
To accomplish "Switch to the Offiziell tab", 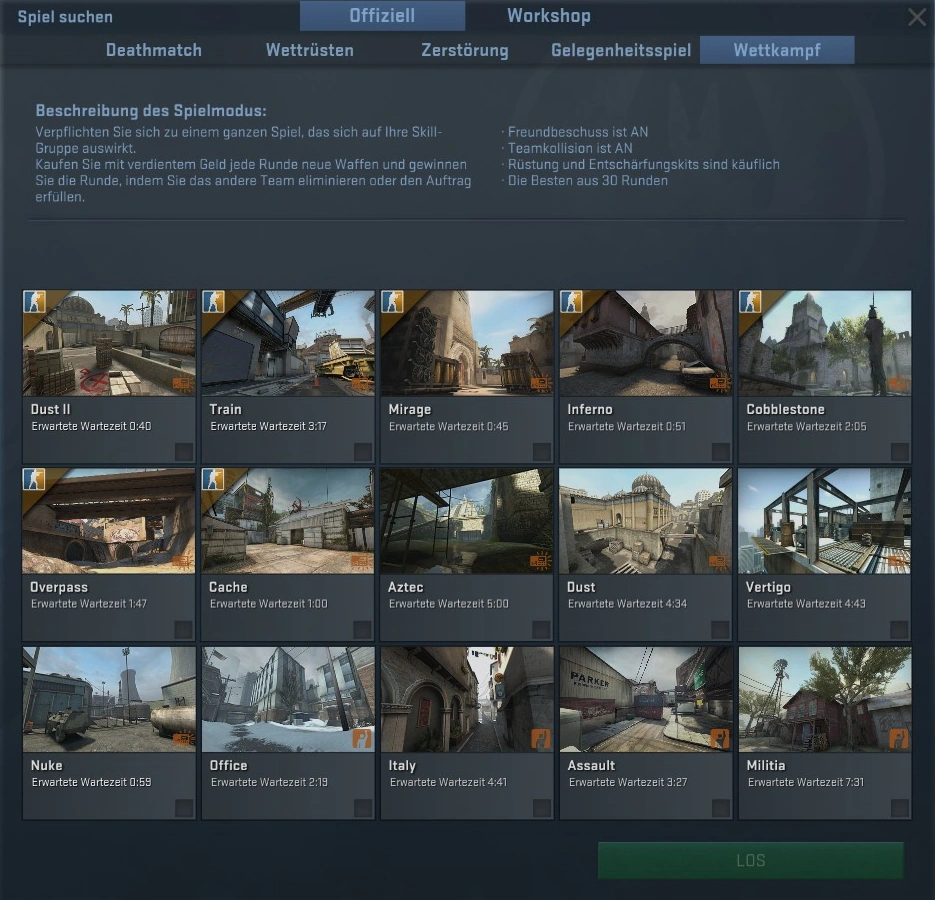I will (x=382, y=16).
